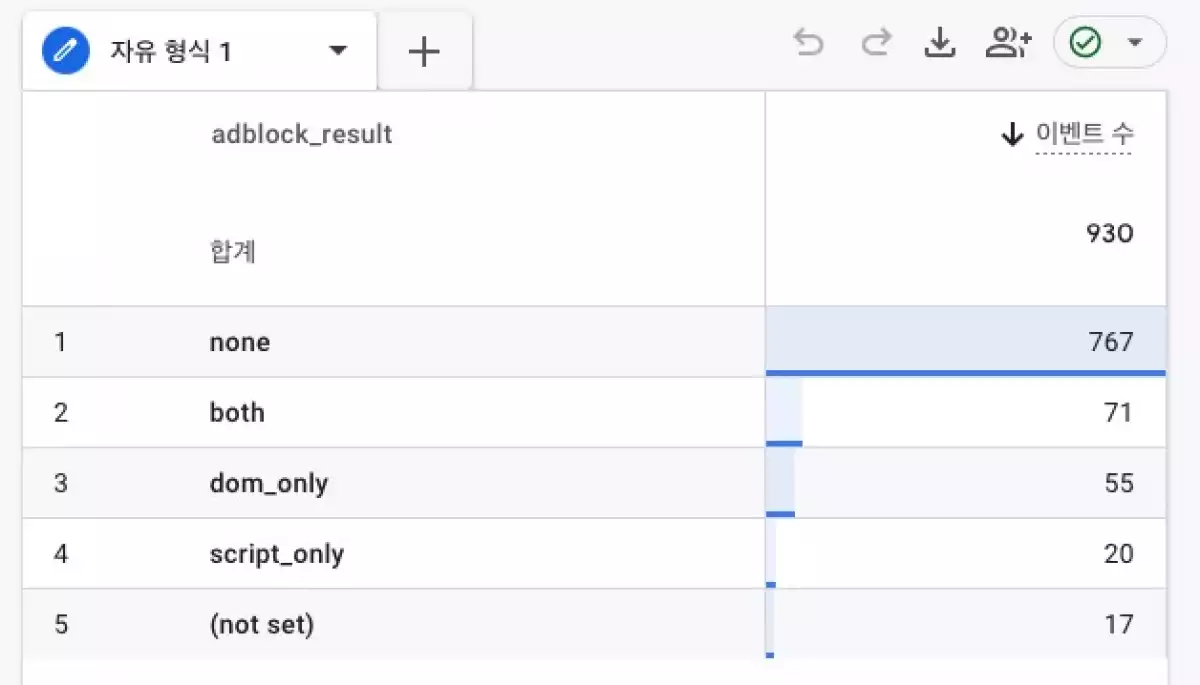Share exploration with add-user icon

click(x=1007, y=44)
